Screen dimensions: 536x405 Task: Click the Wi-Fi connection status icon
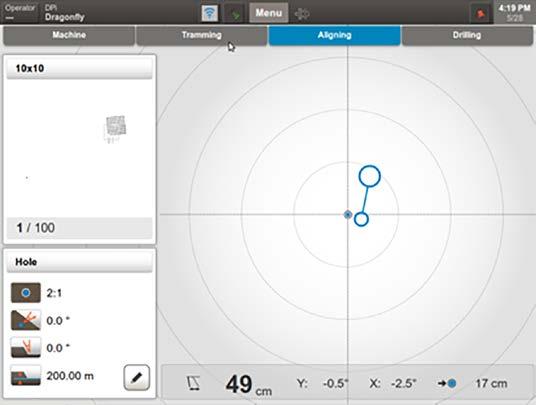pos(209,13)
